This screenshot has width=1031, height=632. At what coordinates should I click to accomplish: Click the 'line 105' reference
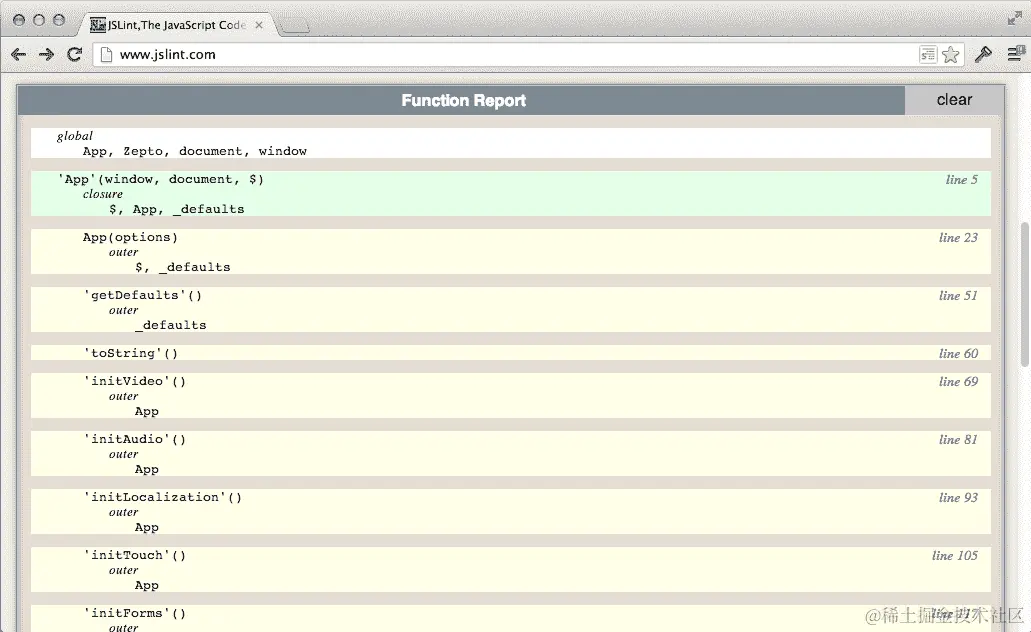click(x=955, y=556)
